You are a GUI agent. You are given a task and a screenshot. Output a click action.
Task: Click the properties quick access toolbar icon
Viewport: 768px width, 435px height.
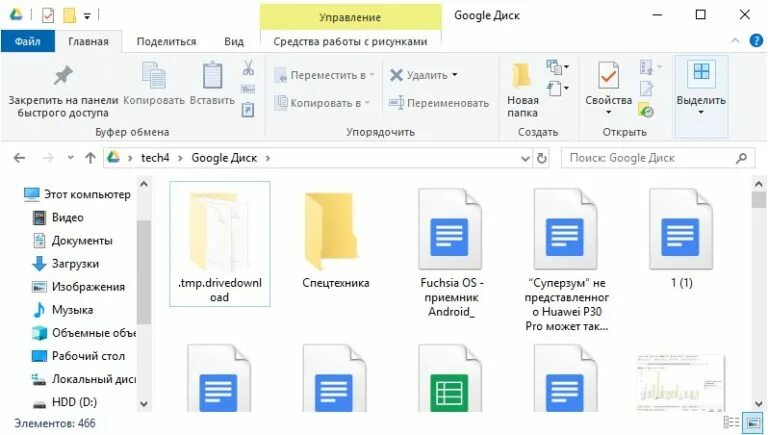(x=48, y=15)
